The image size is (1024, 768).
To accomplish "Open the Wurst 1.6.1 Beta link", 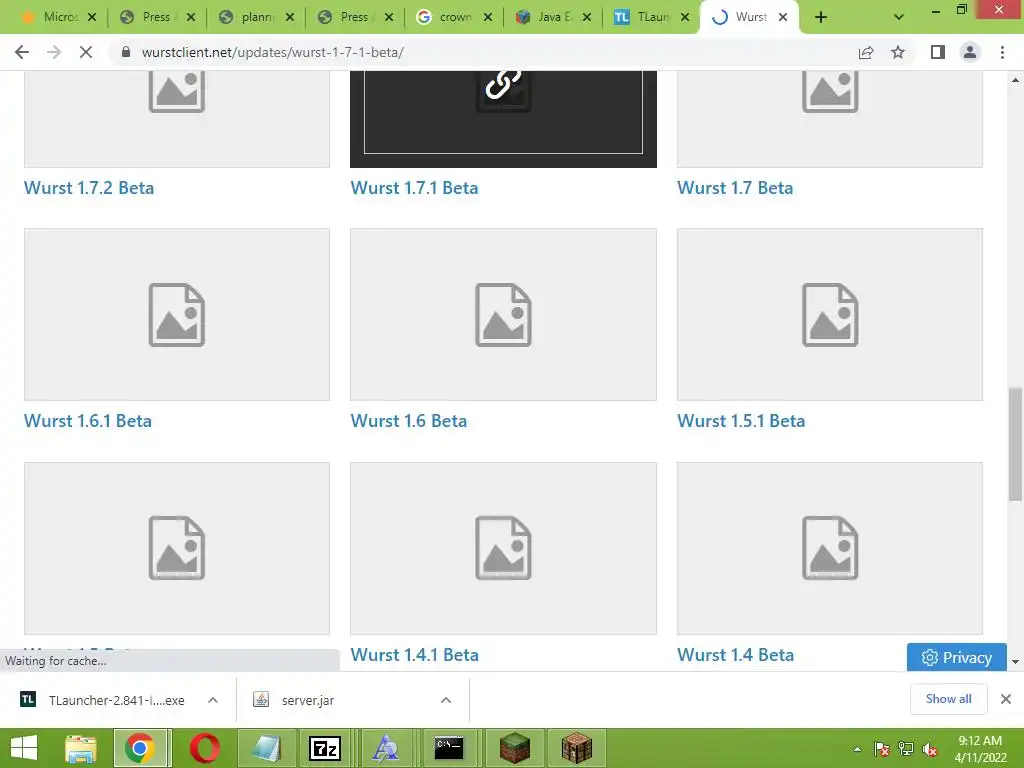I will (x=88, y=421).
